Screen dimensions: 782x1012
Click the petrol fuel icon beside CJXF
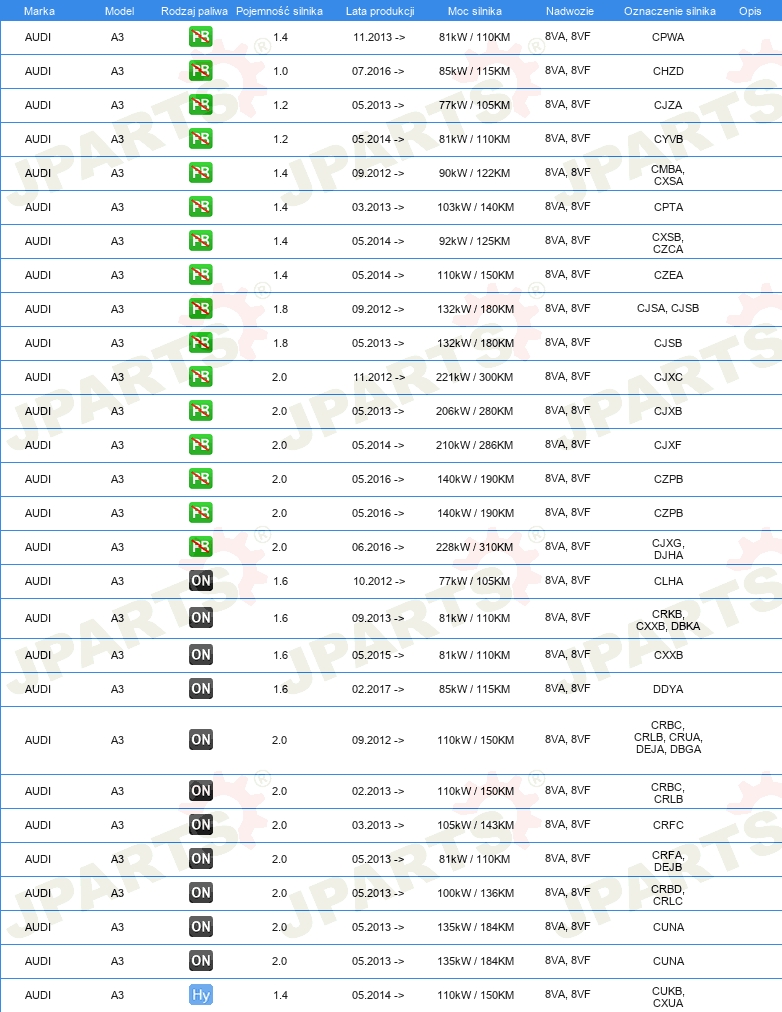click(x=201, y=445)
